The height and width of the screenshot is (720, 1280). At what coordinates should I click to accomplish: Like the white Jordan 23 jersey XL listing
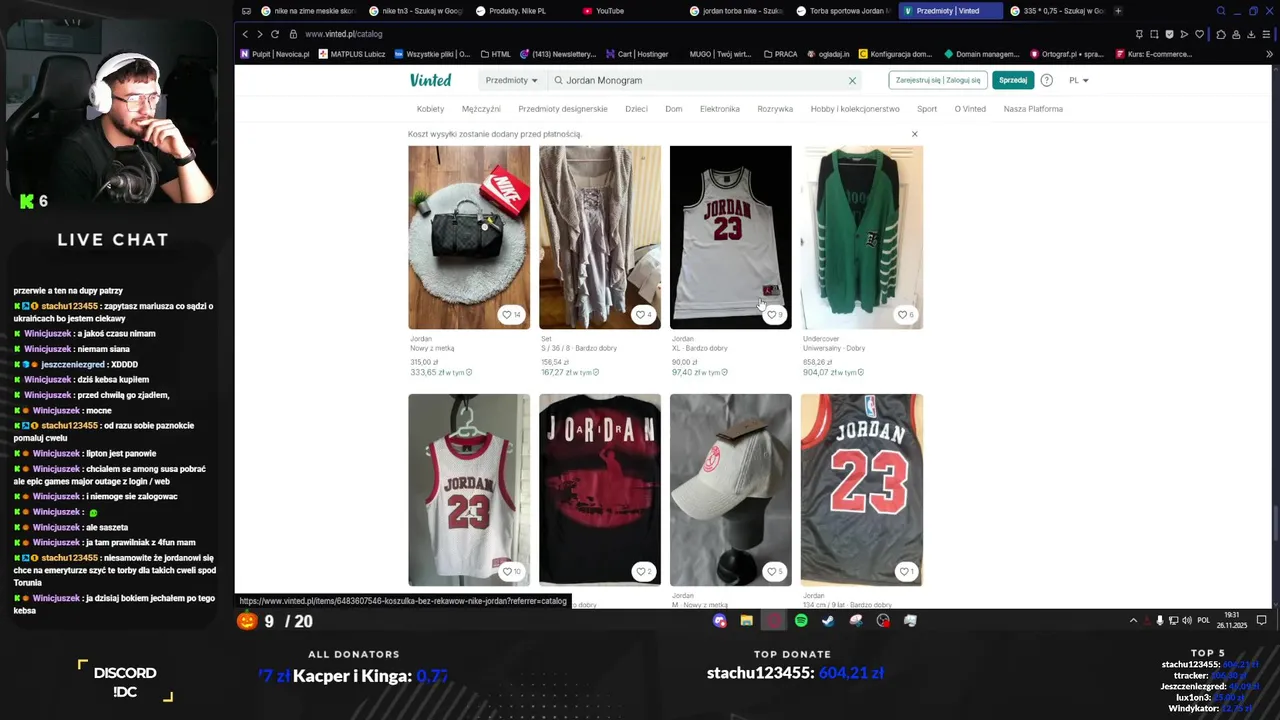click(x=773, y=315)
